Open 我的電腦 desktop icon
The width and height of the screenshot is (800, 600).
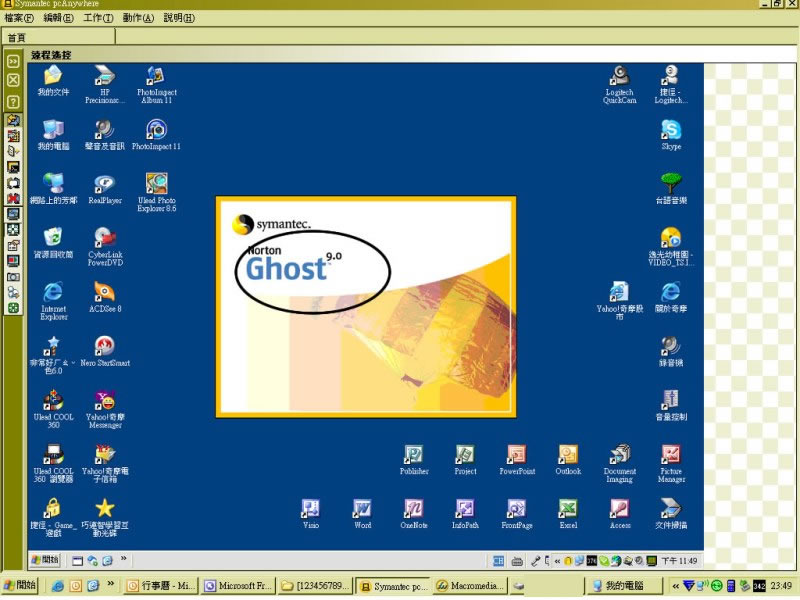click(x=53, y=135)
